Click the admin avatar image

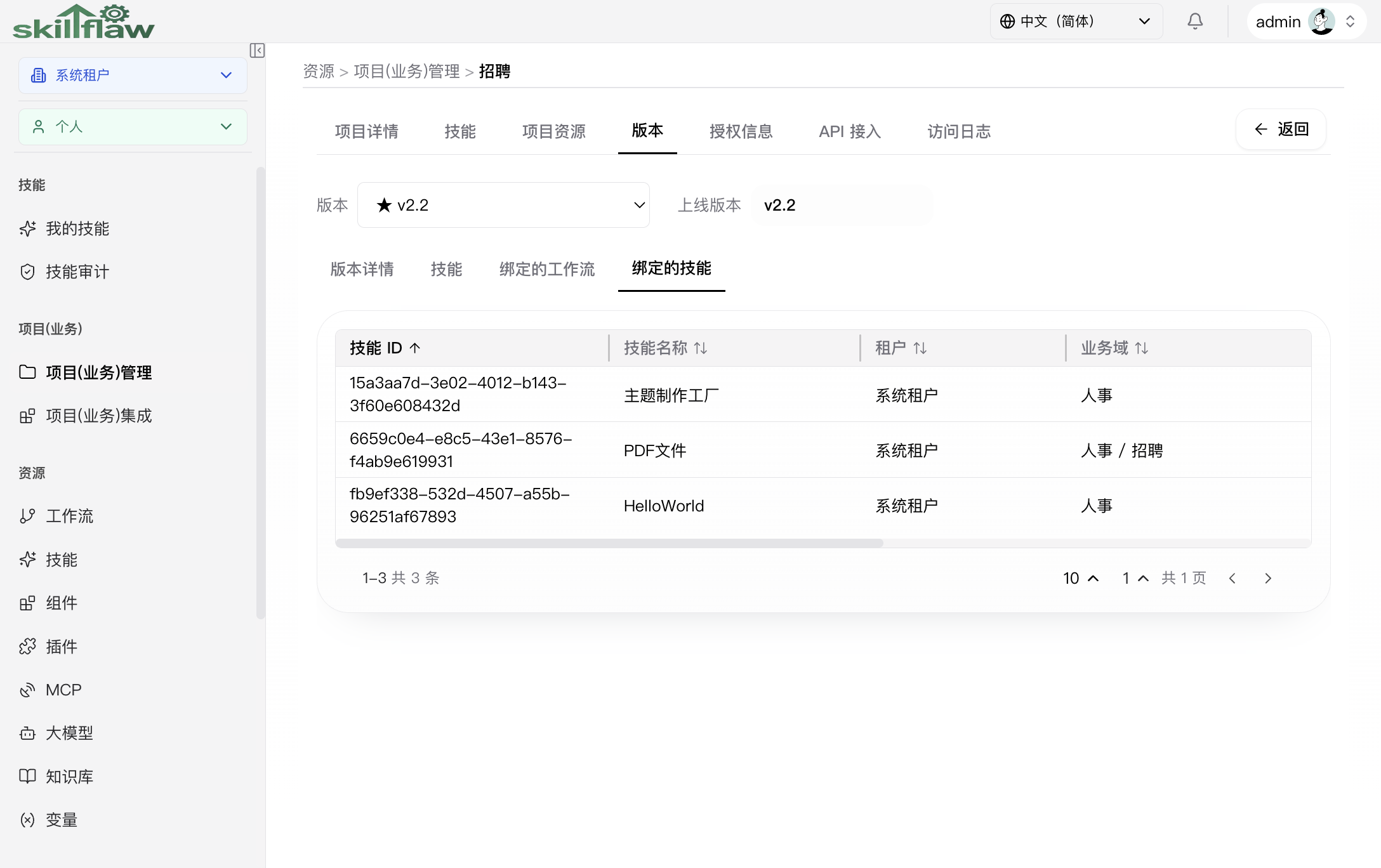1321,22
